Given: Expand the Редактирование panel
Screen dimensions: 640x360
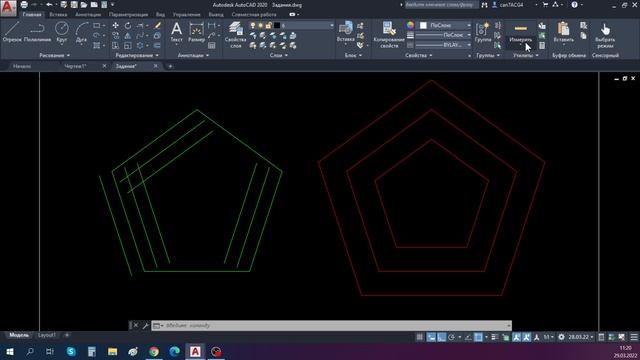Looking at the screenshot, I should 137,55.
